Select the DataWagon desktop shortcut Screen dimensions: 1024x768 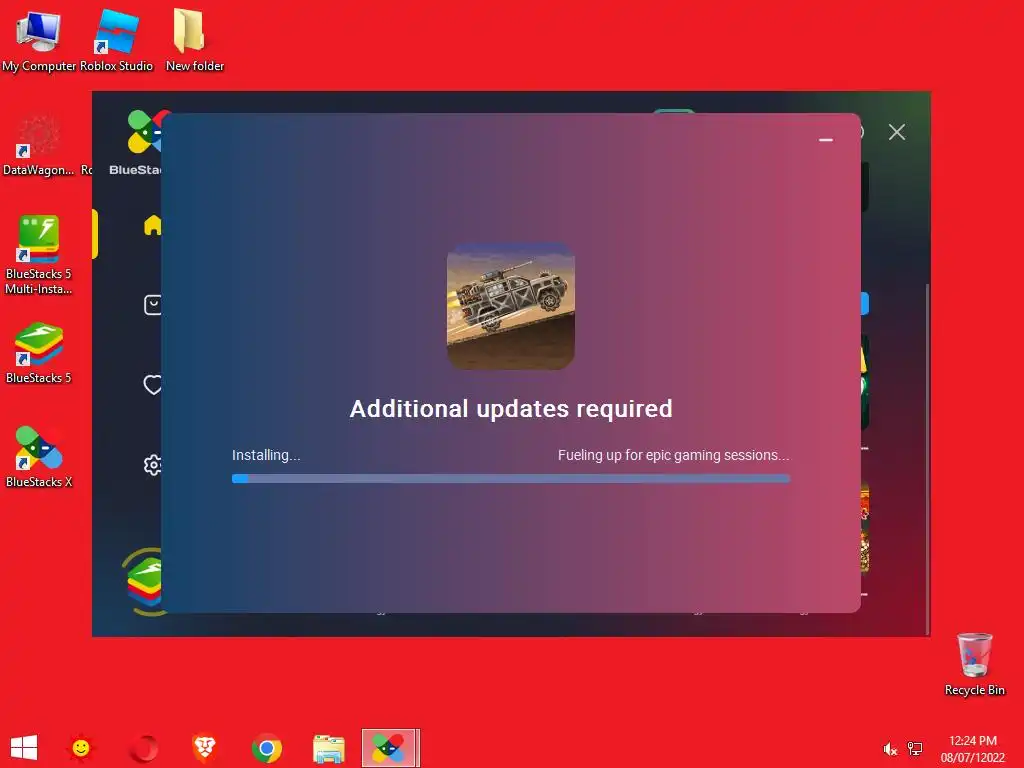[x=39, y=145]
